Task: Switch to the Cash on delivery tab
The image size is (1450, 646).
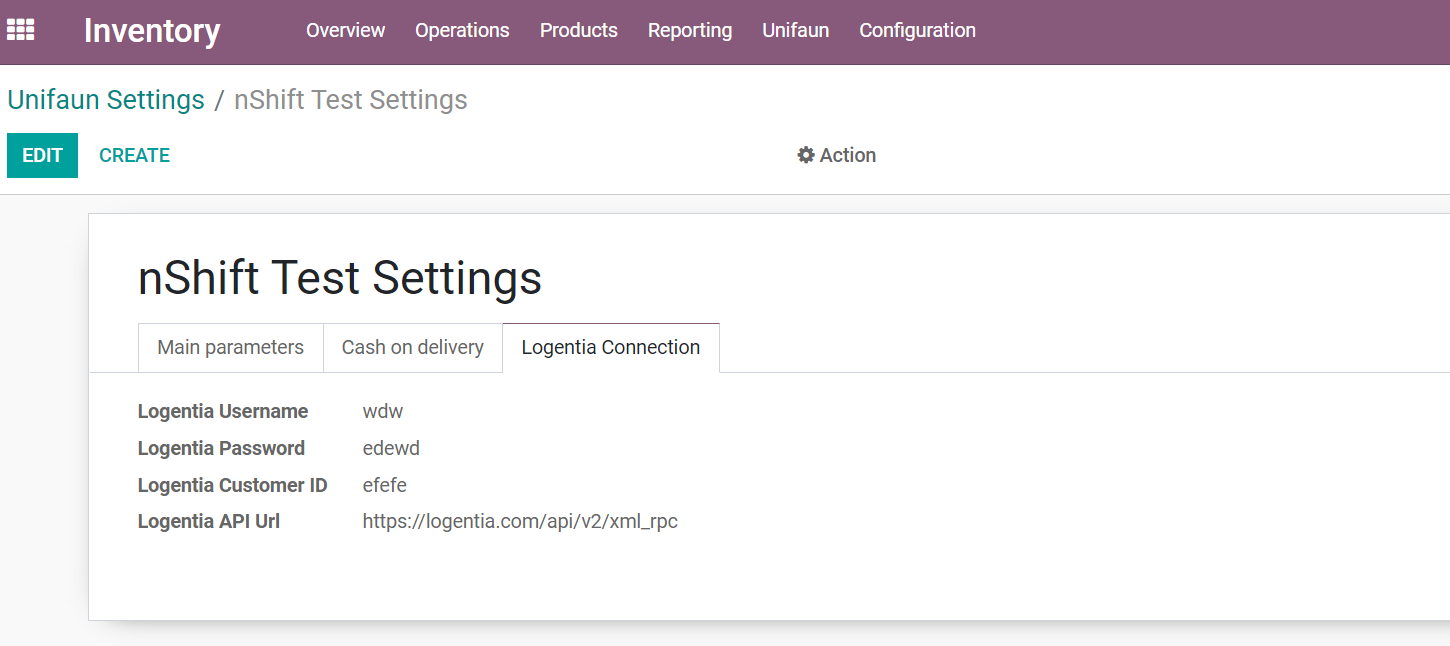Action: (412, 347)
